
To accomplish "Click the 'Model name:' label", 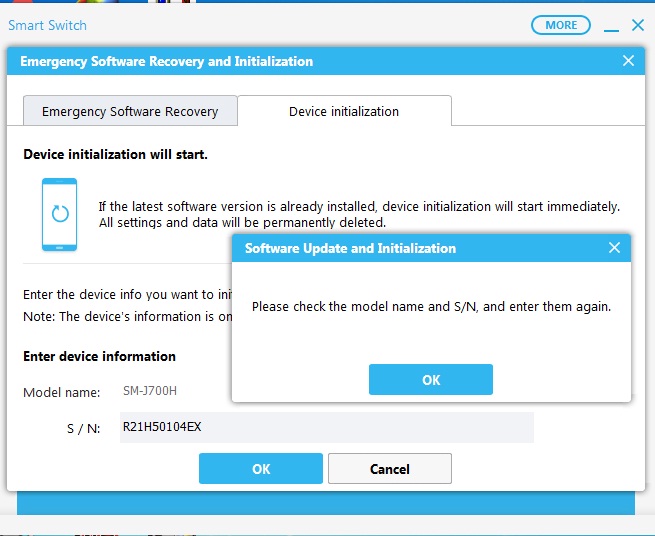I will click(x=62, y=392).
